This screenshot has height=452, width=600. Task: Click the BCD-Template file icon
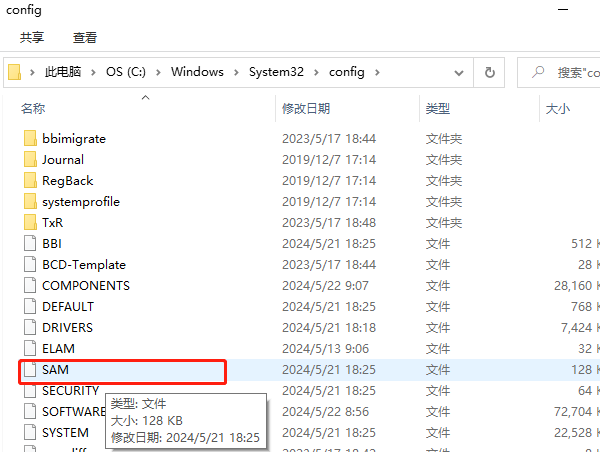click(29, 265)
